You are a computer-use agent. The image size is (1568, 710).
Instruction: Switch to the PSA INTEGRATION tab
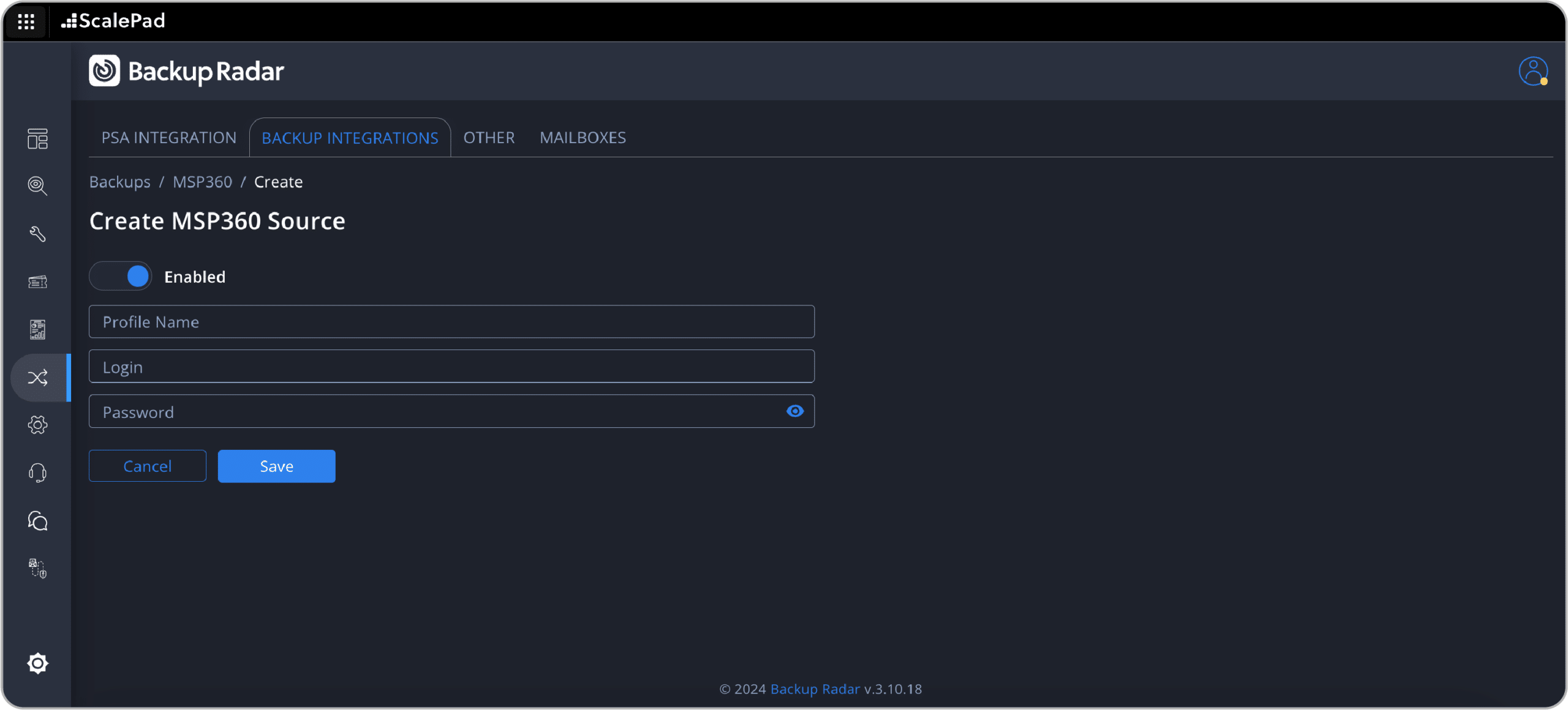tap(169, 138)
